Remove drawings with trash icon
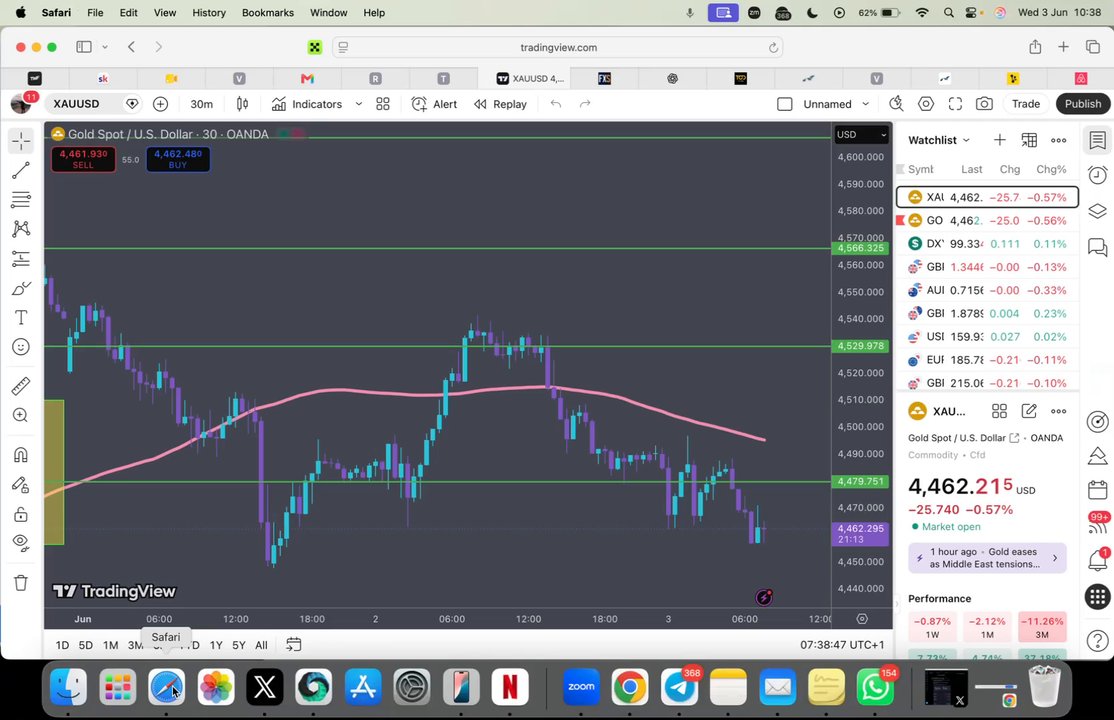The image size is (1114, 720). [x=21, y=583]
